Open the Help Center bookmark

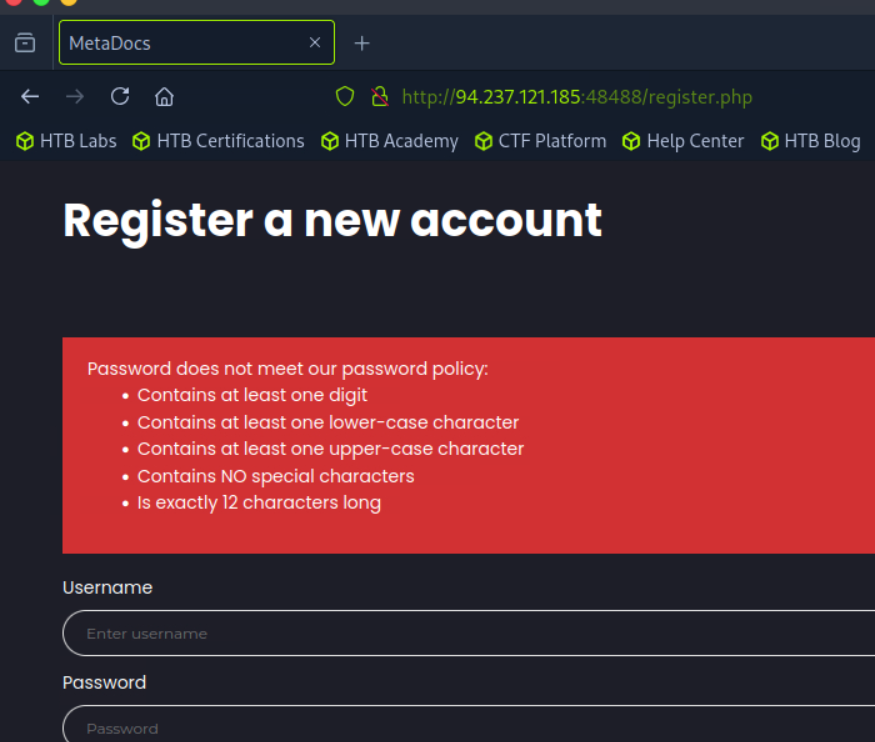click(683, 141)
